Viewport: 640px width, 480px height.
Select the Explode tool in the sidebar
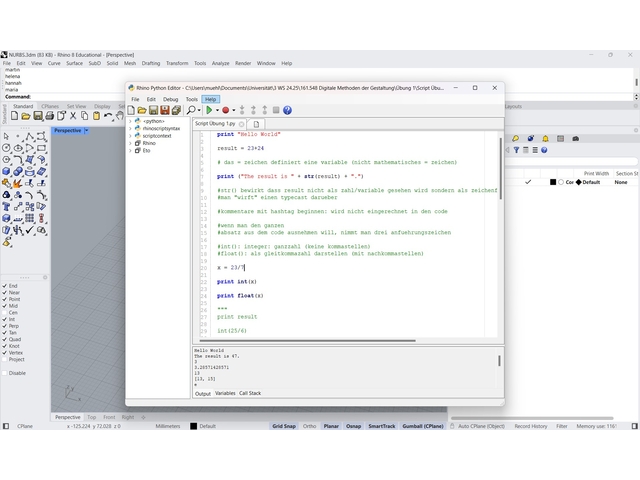pyautogui.click(x=18, y=184)
